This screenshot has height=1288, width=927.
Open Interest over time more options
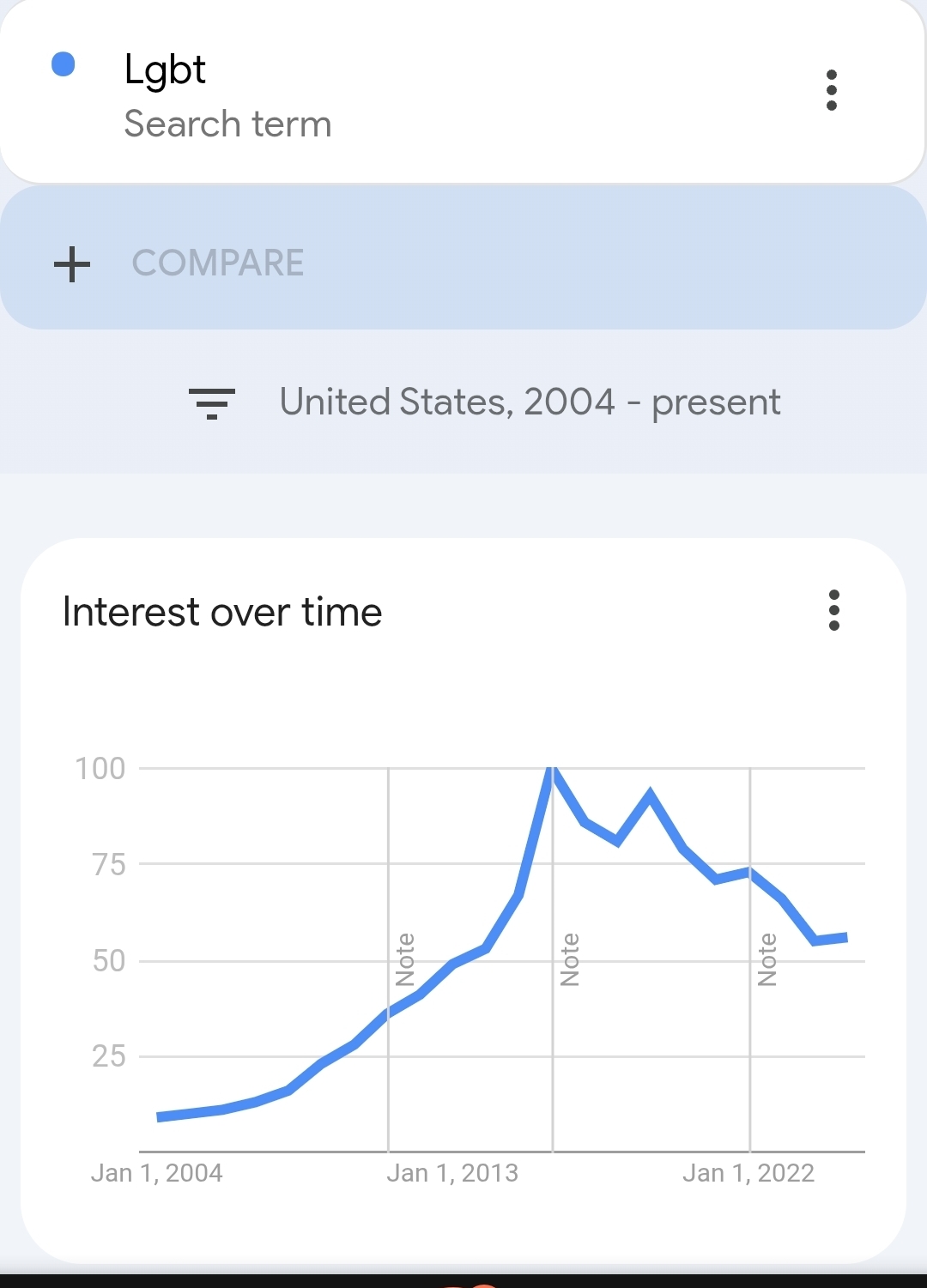tap(833, 610)
